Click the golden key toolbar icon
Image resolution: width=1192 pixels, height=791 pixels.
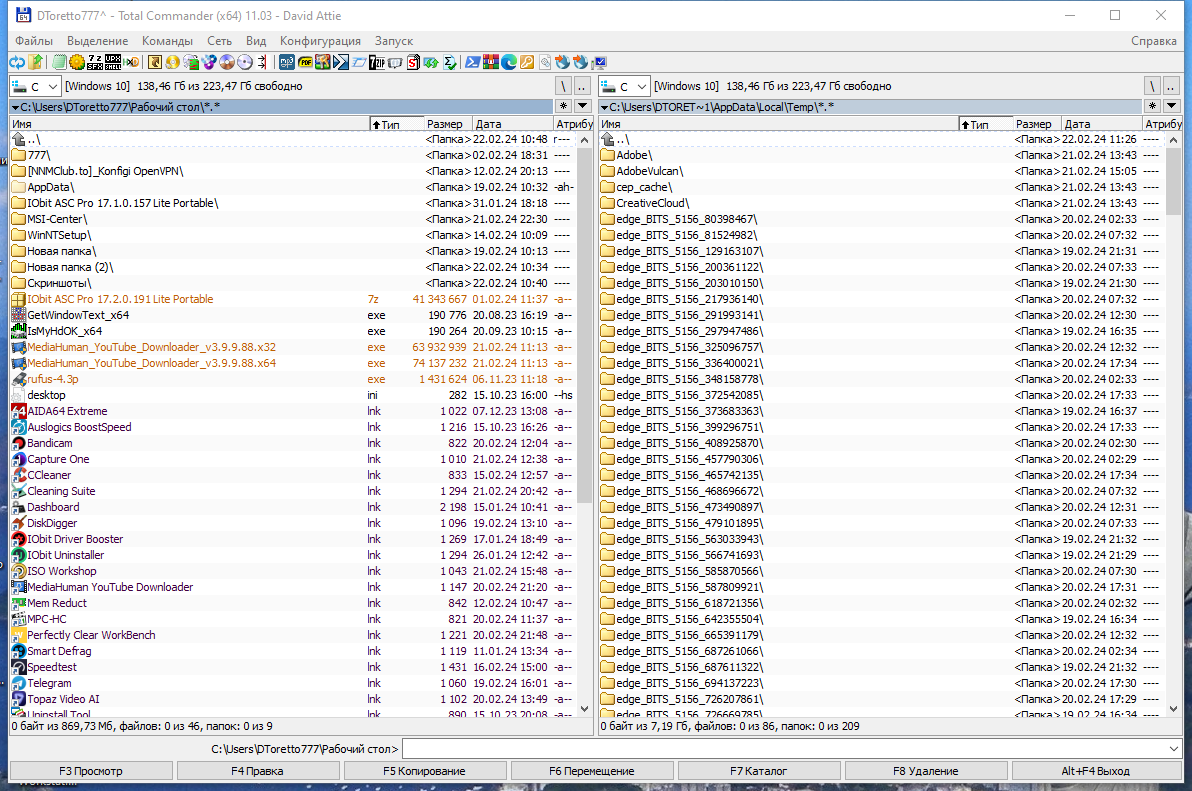coord(527,62)
